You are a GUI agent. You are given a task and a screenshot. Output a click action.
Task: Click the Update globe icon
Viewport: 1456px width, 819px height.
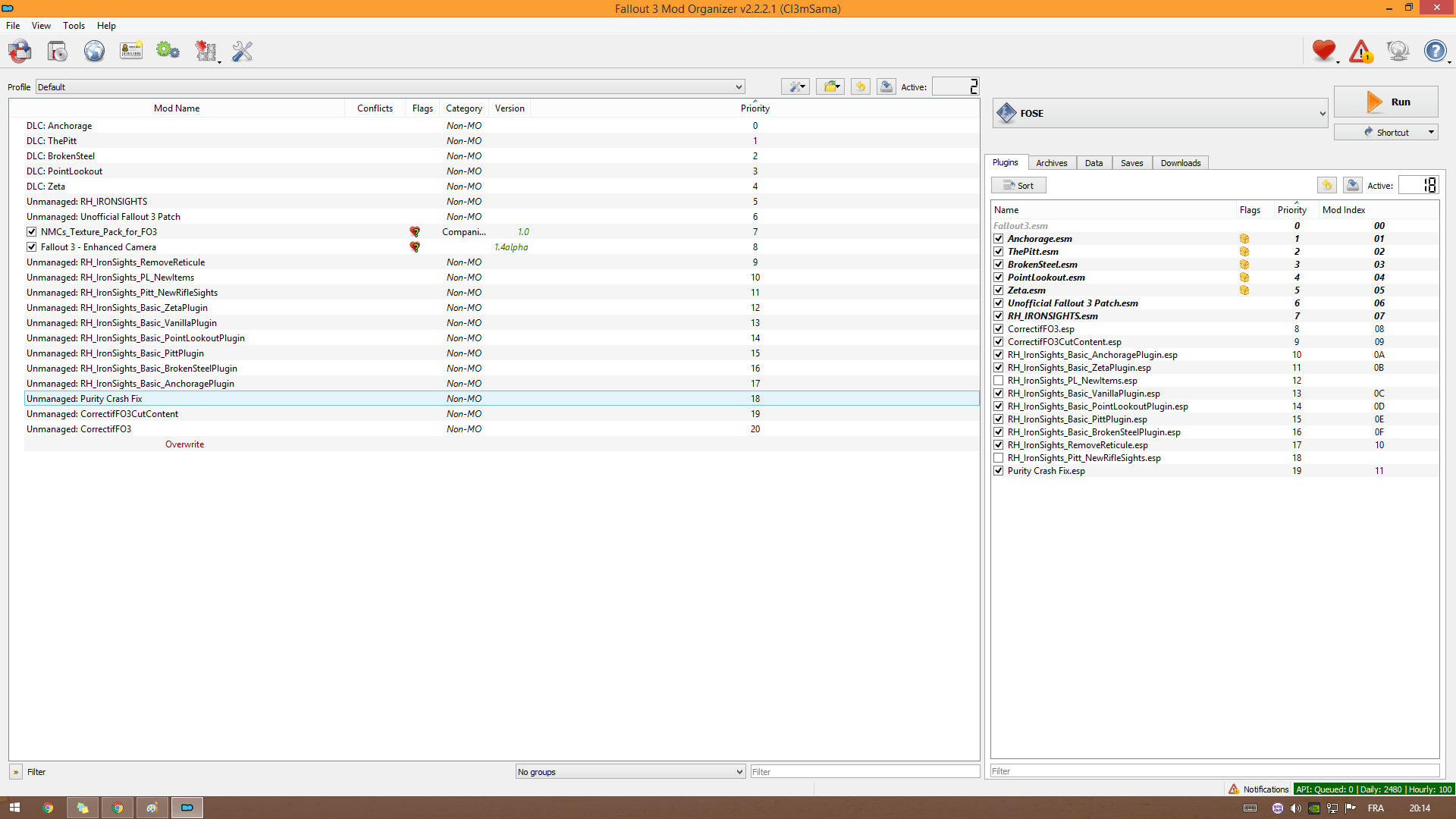1398,52
